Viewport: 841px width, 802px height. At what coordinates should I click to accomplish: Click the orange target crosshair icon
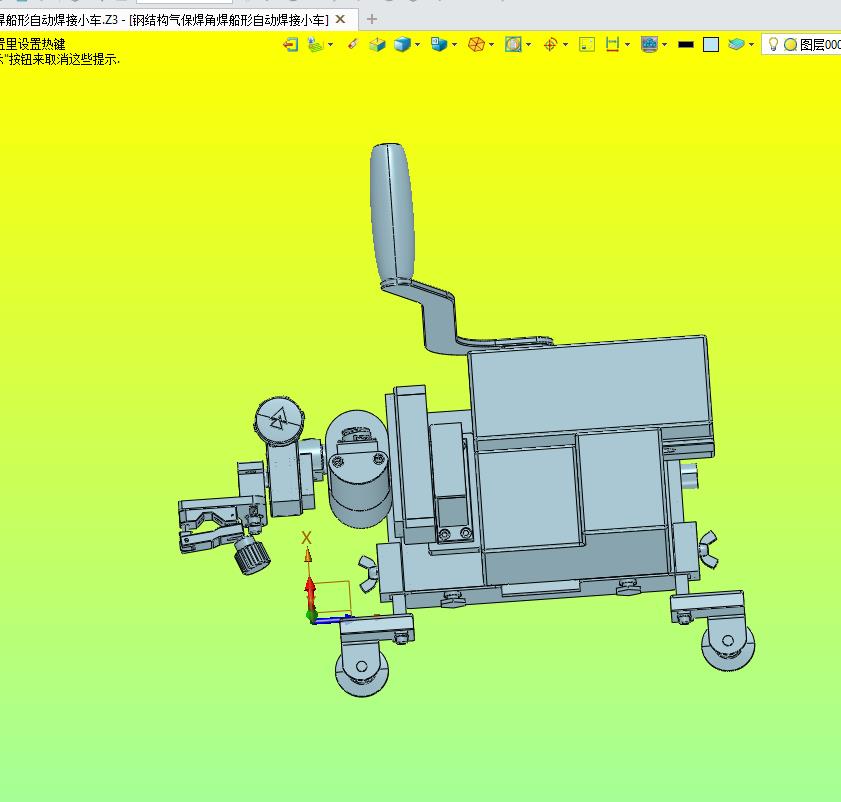point(550,45)
